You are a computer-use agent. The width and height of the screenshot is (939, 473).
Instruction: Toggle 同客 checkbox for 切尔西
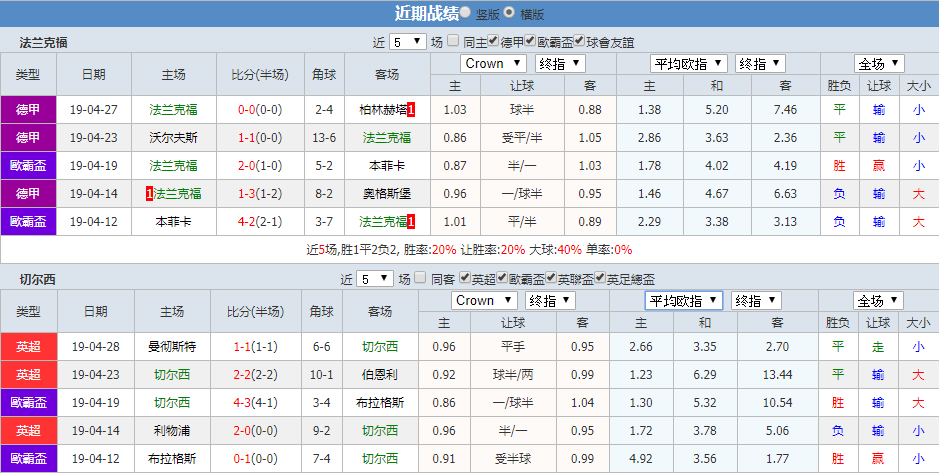420,277
